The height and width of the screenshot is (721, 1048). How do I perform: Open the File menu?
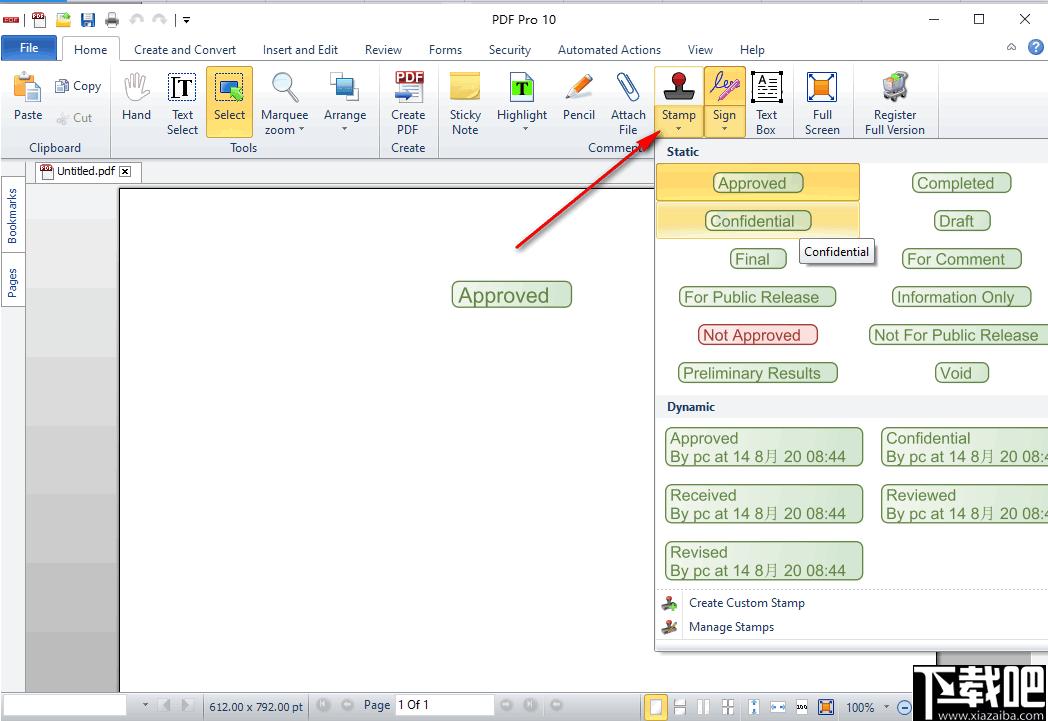29,48
